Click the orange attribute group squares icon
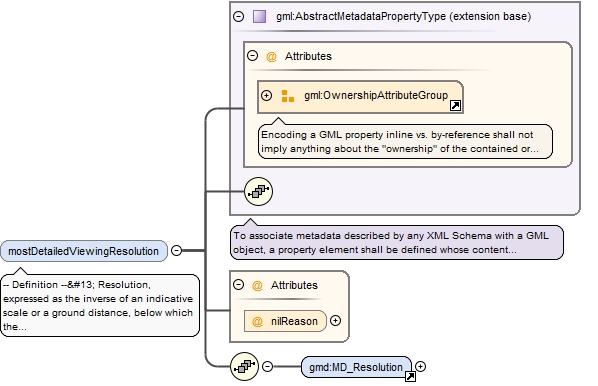The image size is (598, 386). pos(288,96)
